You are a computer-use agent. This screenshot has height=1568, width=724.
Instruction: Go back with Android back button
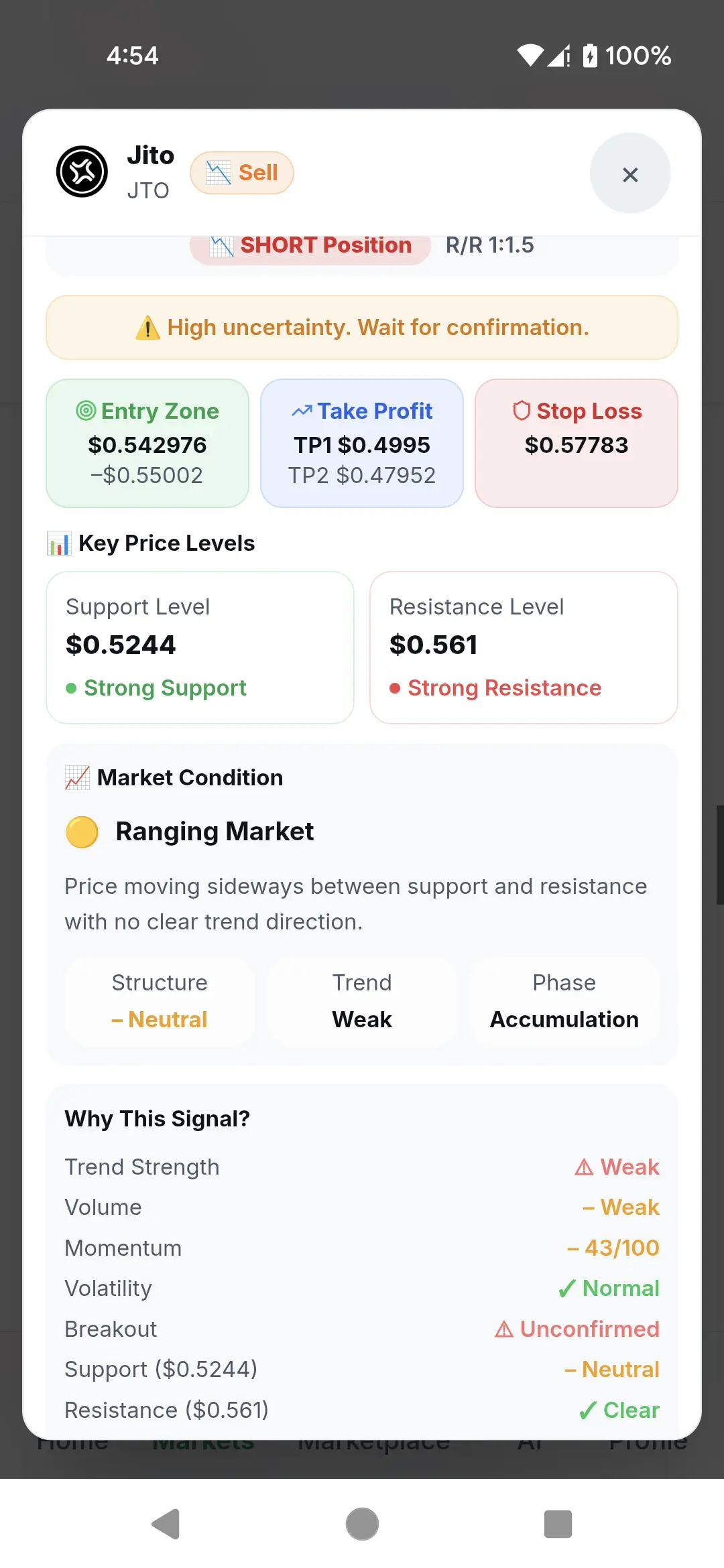[x=166, y=1524]
